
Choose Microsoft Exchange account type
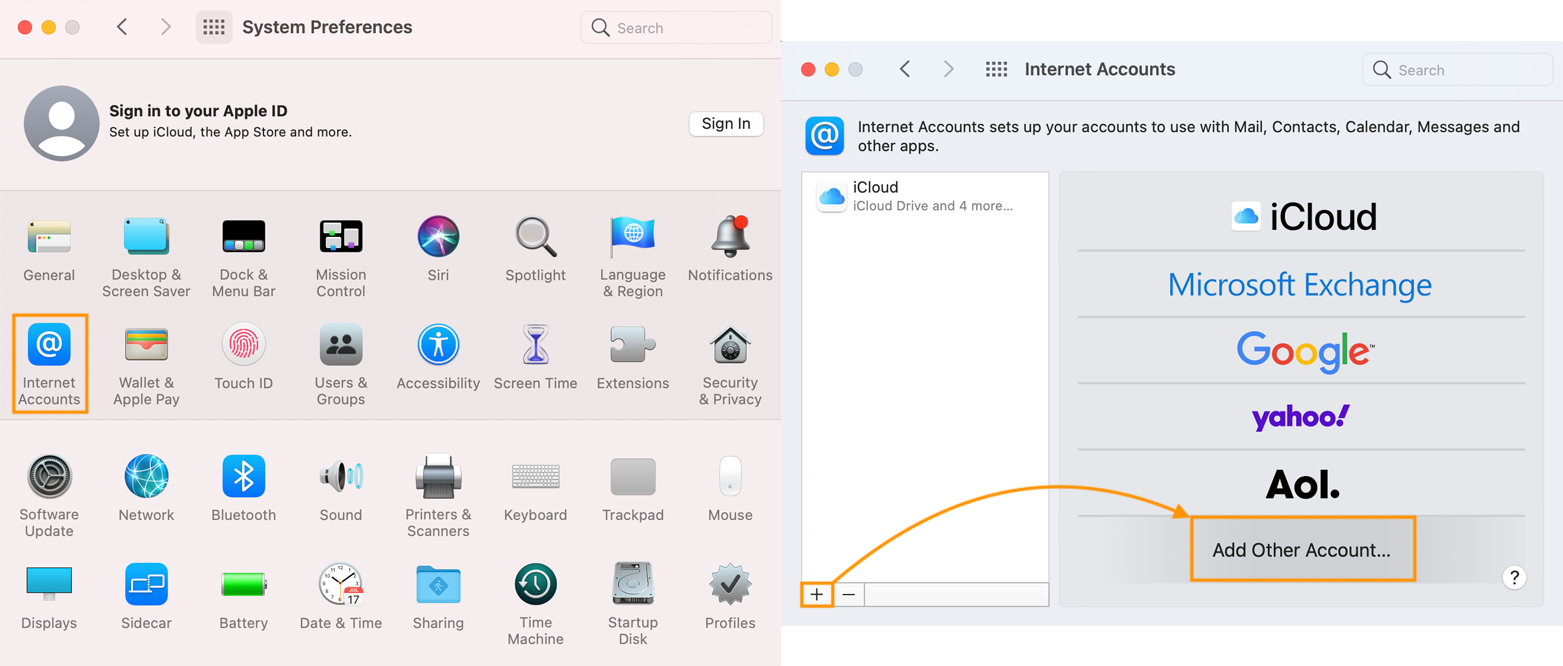point(1300,285)
